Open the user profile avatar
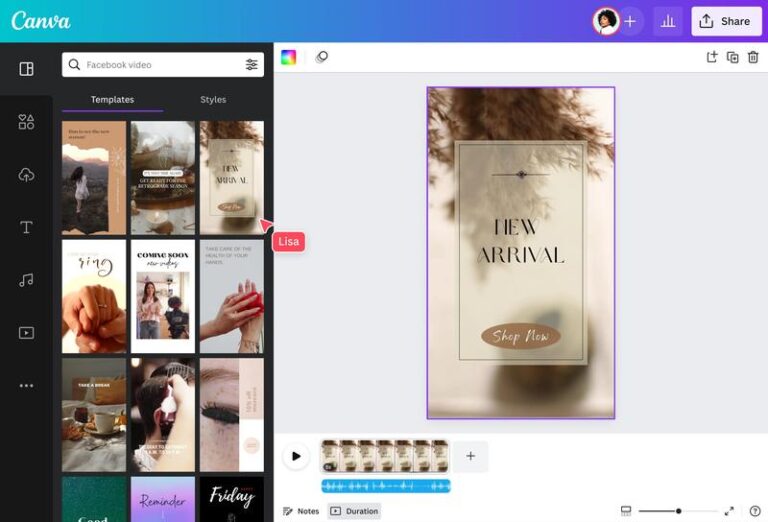This screenshot has height=522, width=768. point(606,22)
